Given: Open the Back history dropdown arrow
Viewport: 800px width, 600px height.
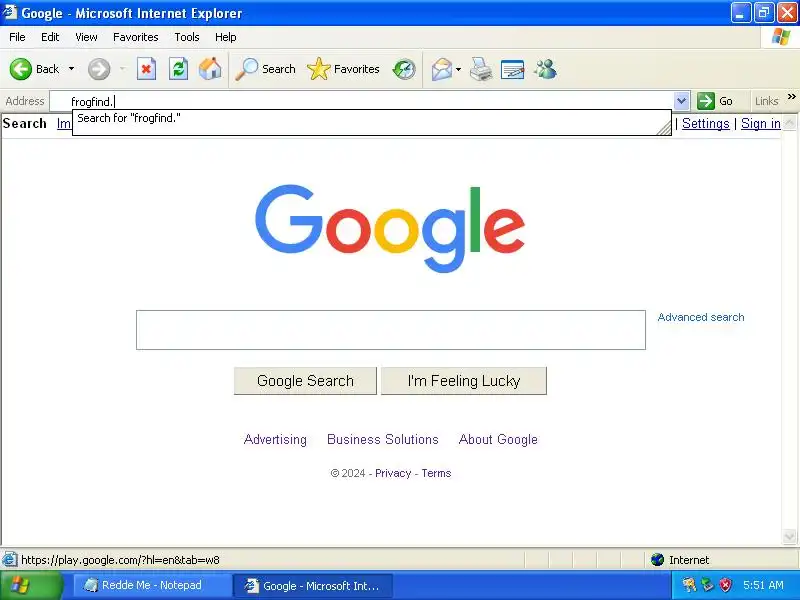Looking at the screenshot, I should [71, 69].
